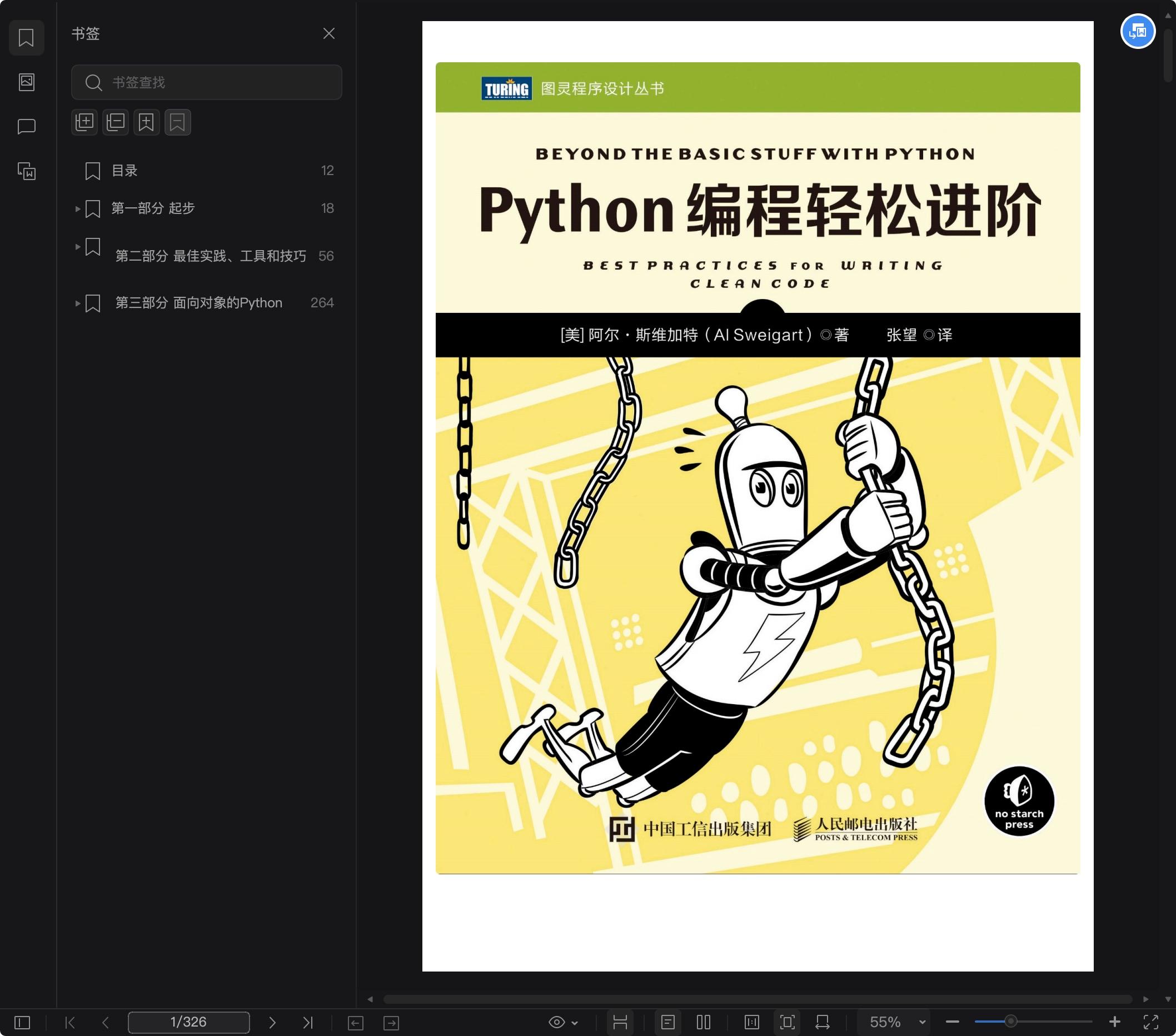Select two-page layout
Viewport: 1176px width, 1036px height.
point(704,1022)
